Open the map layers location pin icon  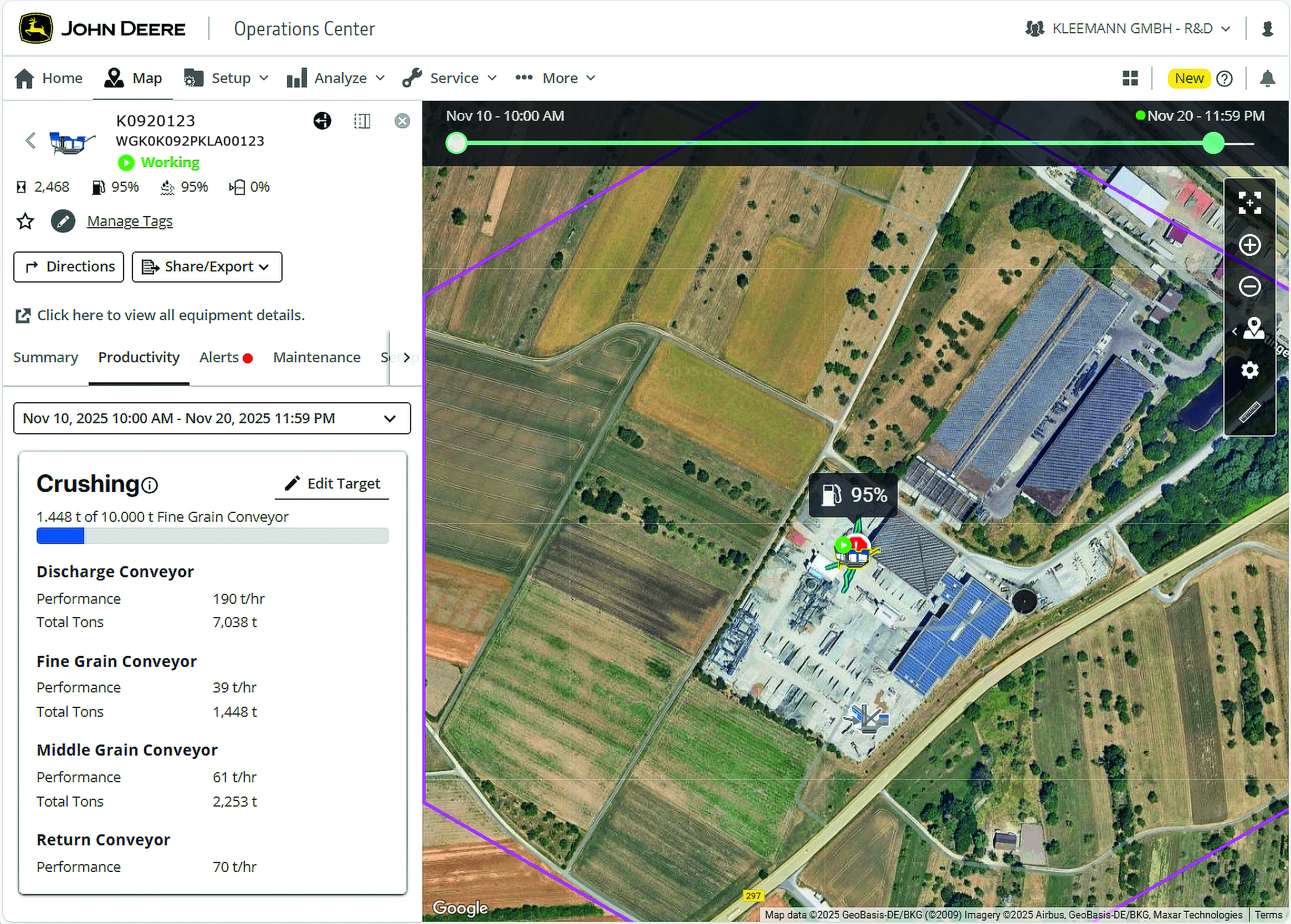[x=1253, y=329]
